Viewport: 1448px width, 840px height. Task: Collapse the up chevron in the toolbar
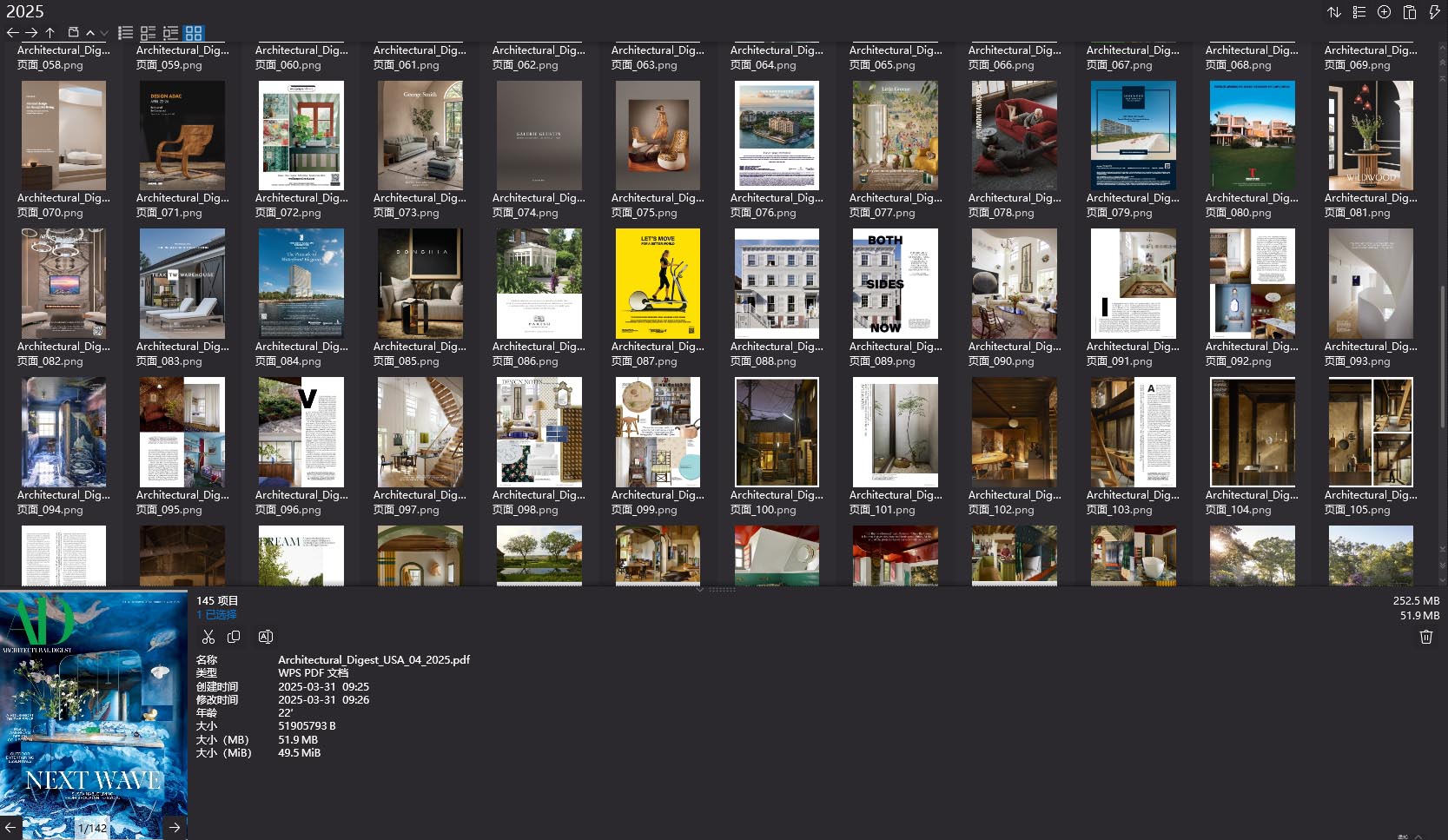click(x=90, y=33)
